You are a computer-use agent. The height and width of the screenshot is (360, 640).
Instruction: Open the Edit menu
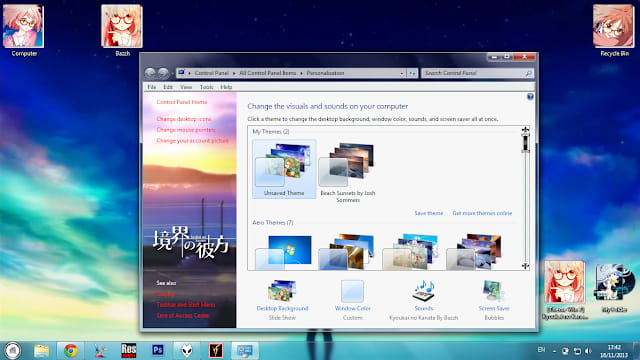[168, 87]
